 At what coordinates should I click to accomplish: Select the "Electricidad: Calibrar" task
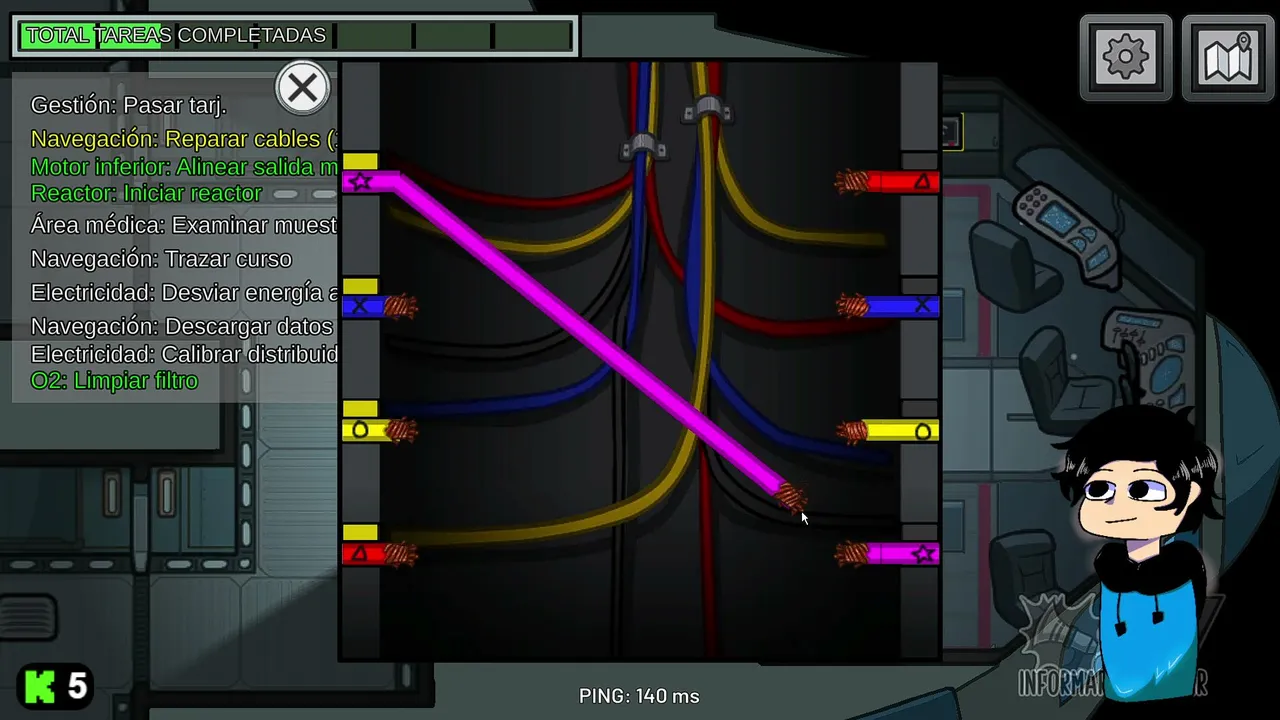(x=184, y=354)
